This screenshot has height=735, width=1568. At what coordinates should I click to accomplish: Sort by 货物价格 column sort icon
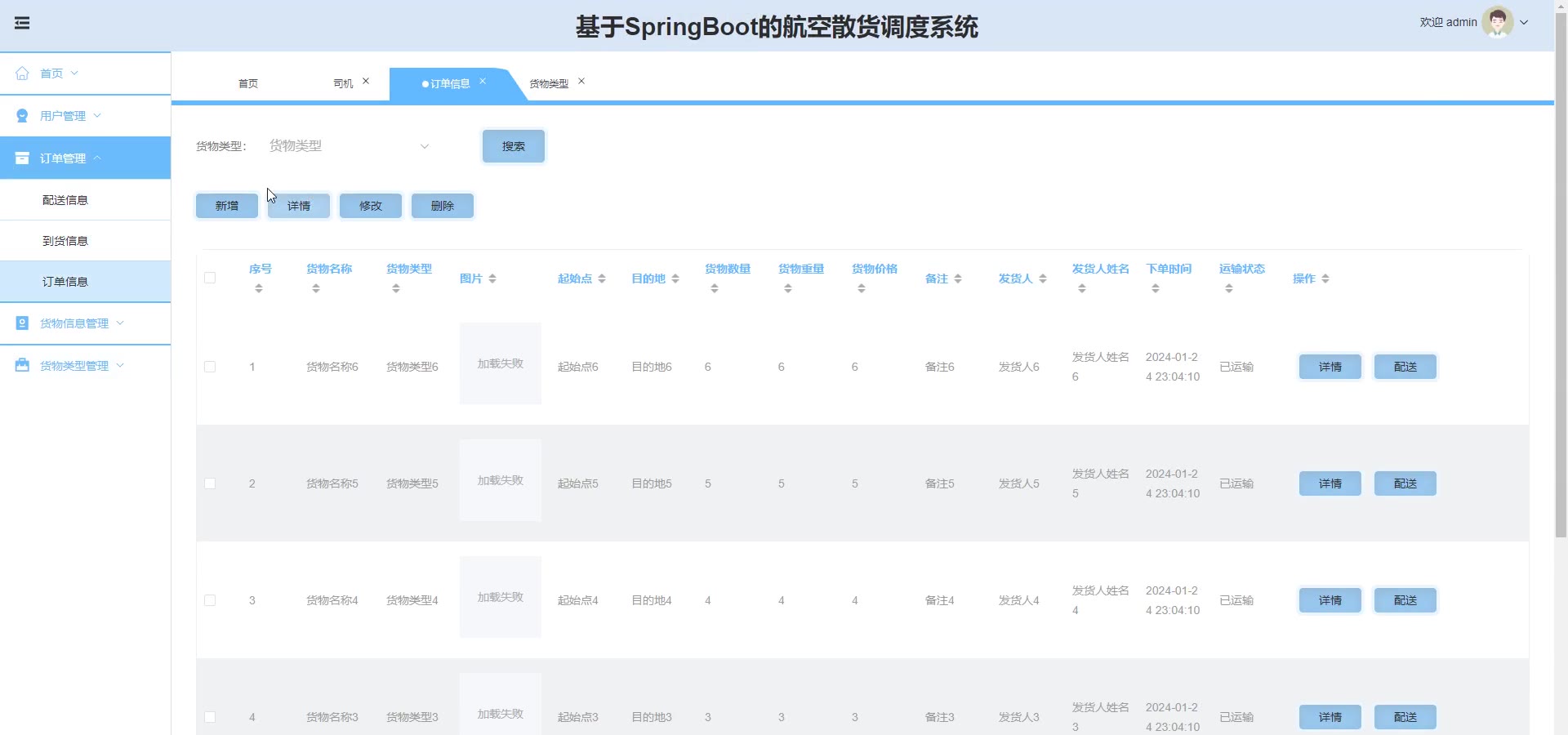(x=862, y=288)
